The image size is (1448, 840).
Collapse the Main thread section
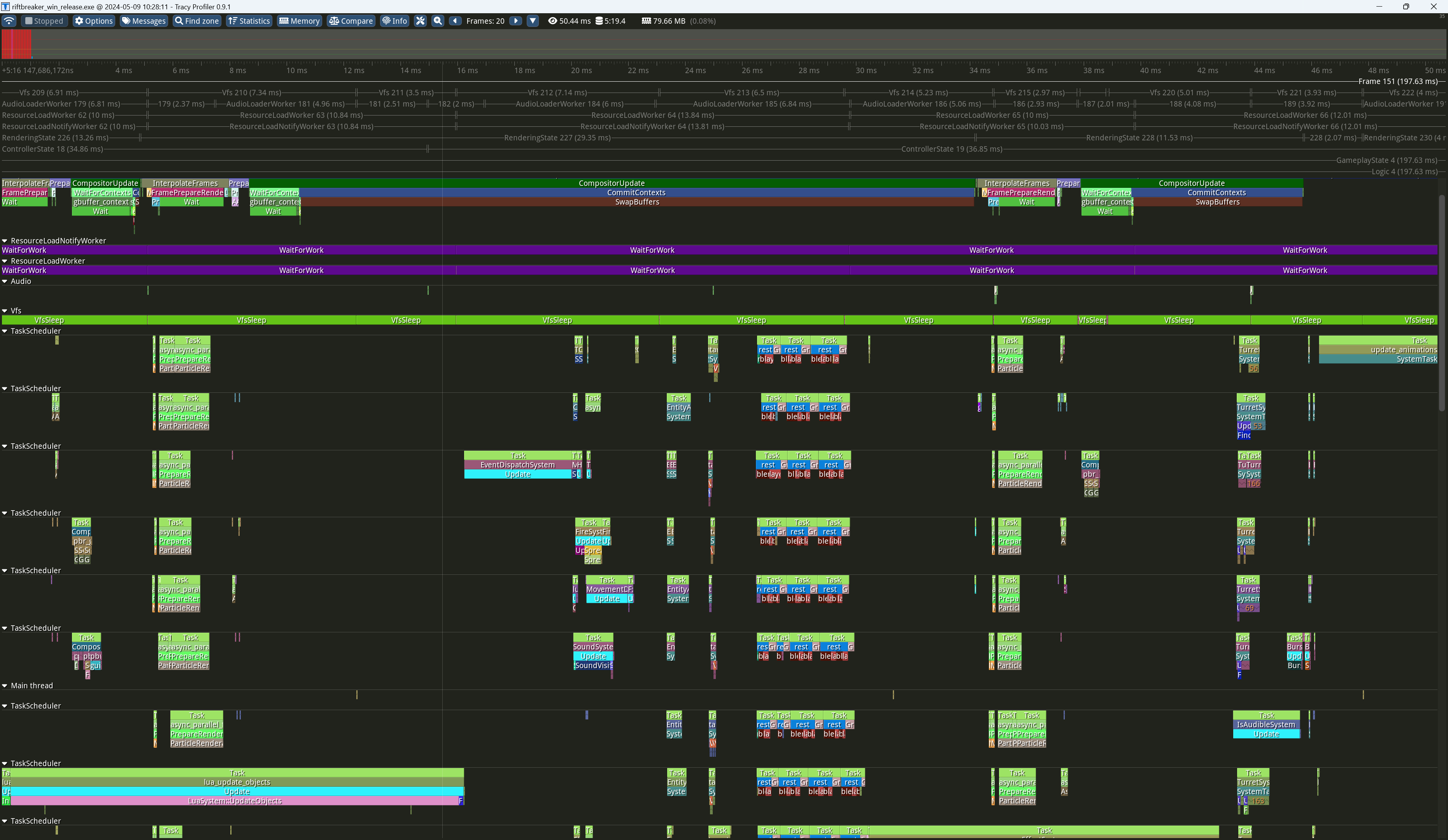tap(5, 686)
